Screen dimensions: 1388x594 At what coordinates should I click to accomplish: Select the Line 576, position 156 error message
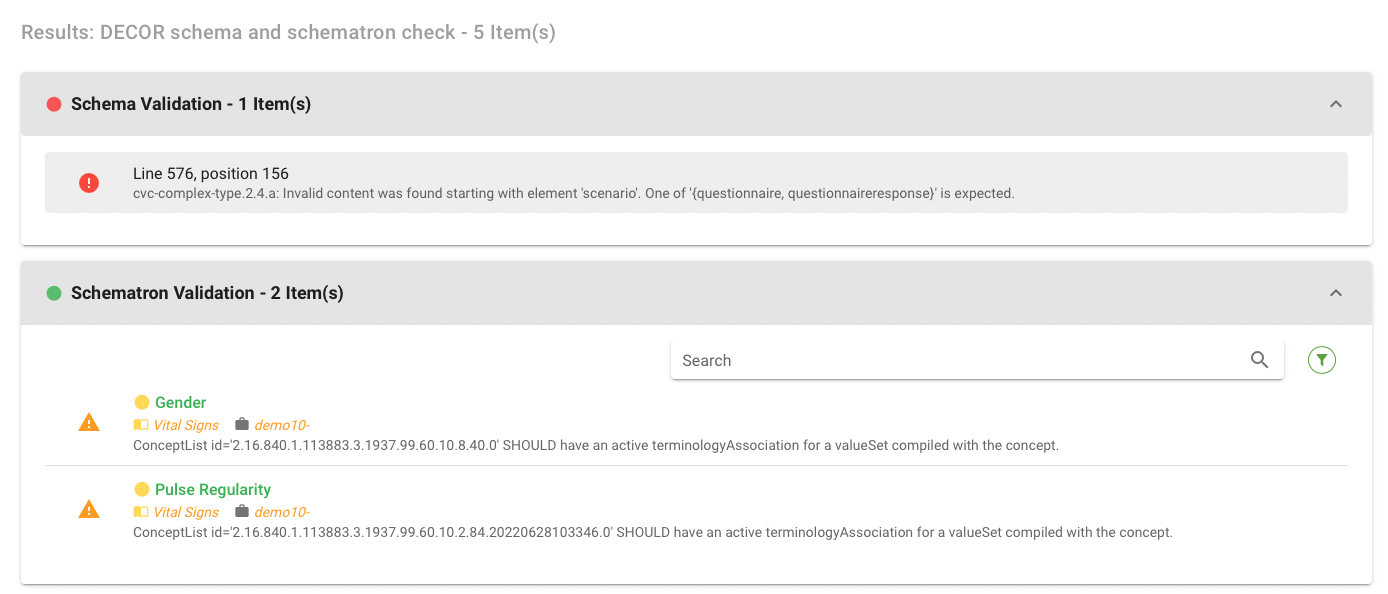click(x=211, y=174)
